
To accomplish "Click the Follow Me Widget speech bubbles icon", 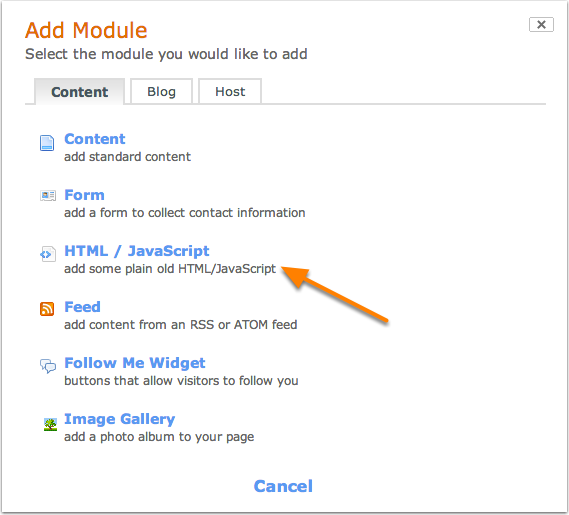I will click(x=48, y=365).
